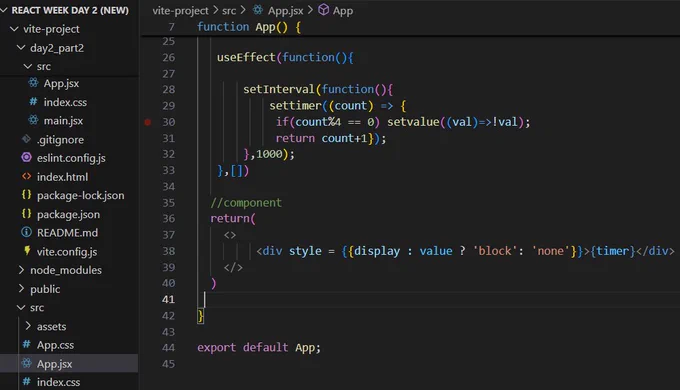
Task: Open README.md file
Action: coord(67,233)
